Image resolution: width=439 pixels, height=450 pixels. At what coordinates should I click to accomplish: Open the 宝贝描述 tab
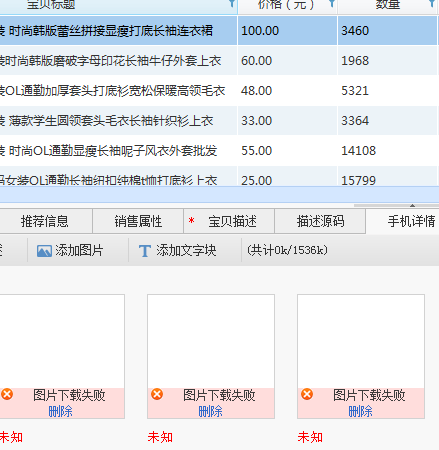(229, 221)
